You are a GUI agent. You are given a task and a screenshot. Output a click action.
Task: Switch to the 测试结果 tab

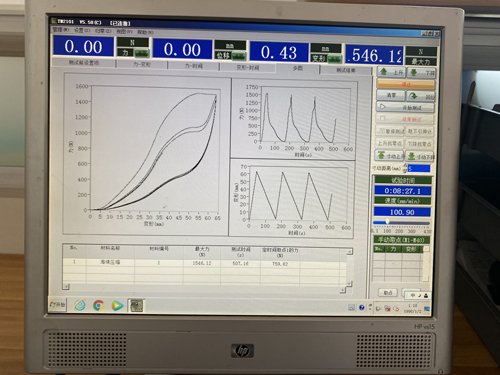pyautogui.click(x=346, y=70)
